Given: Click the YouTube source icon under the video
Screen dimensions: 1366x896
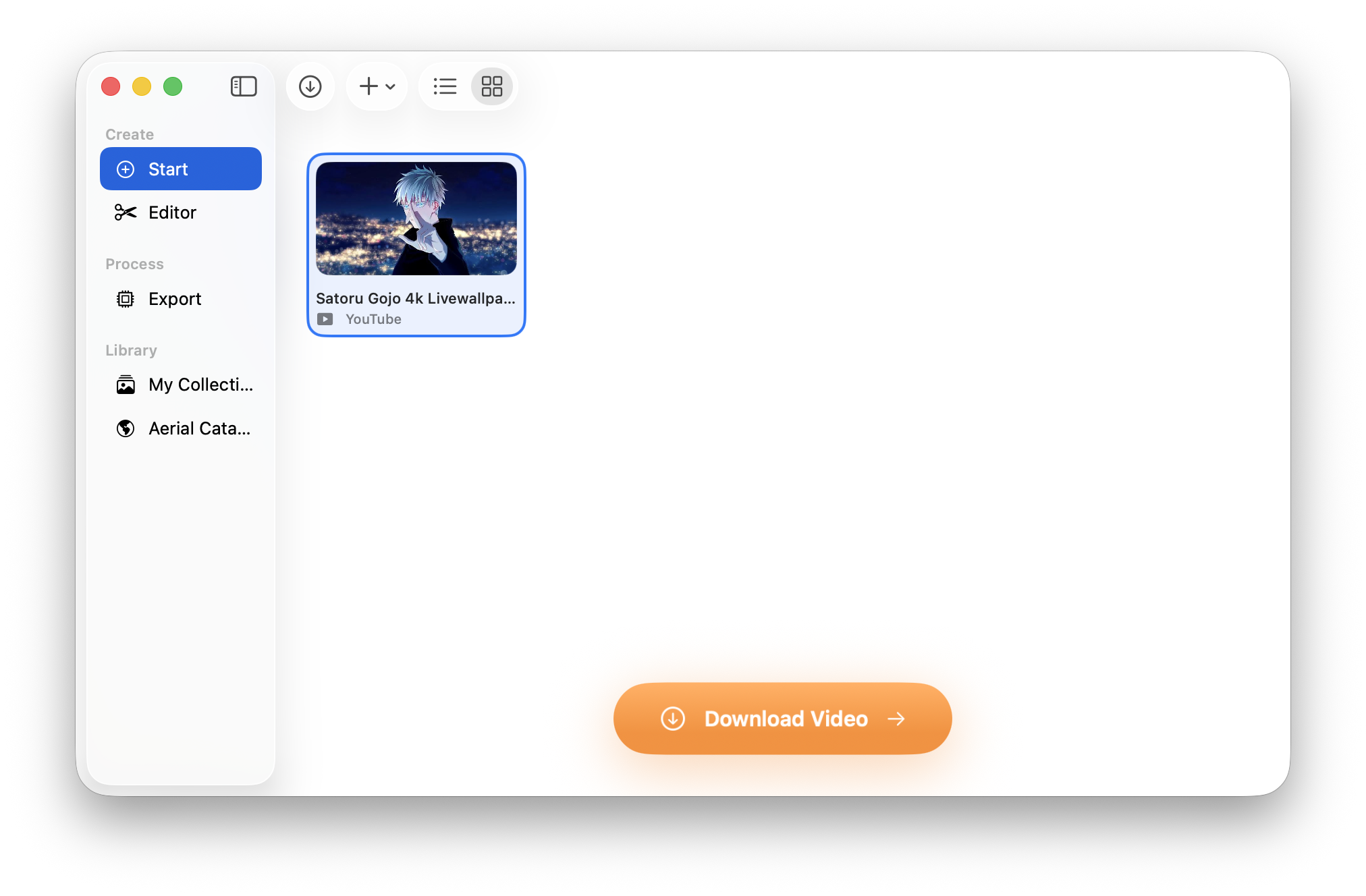Looking at the screenshot, I should pos(325,319).
